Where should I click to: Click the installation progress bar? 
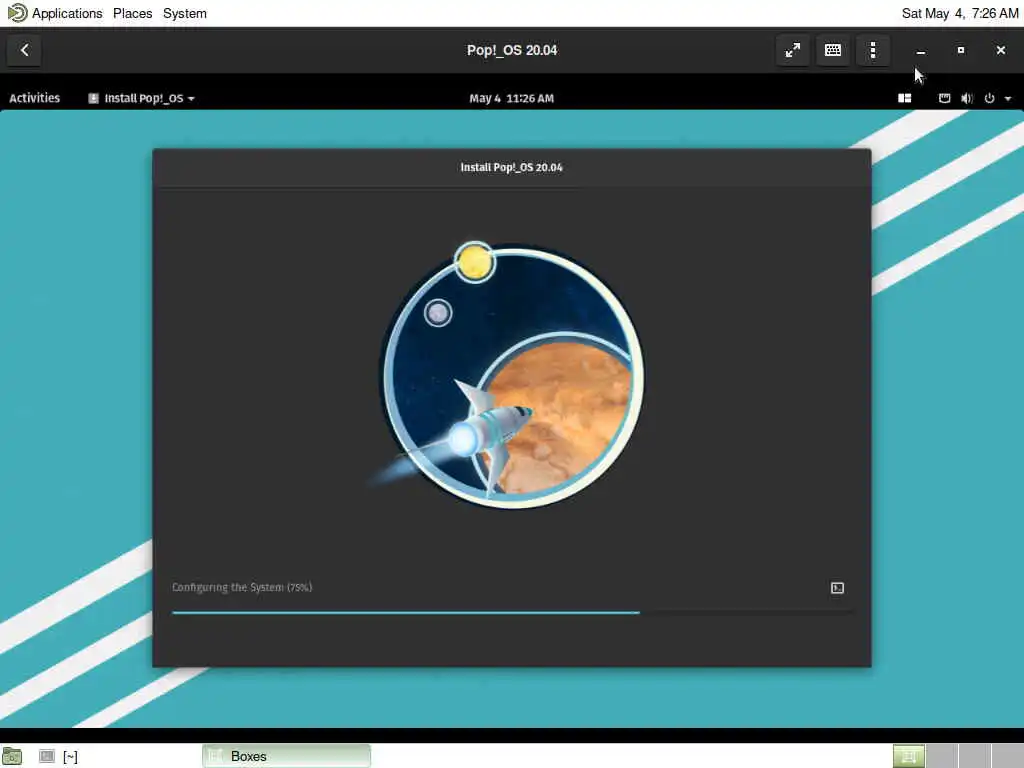point(512,613)
